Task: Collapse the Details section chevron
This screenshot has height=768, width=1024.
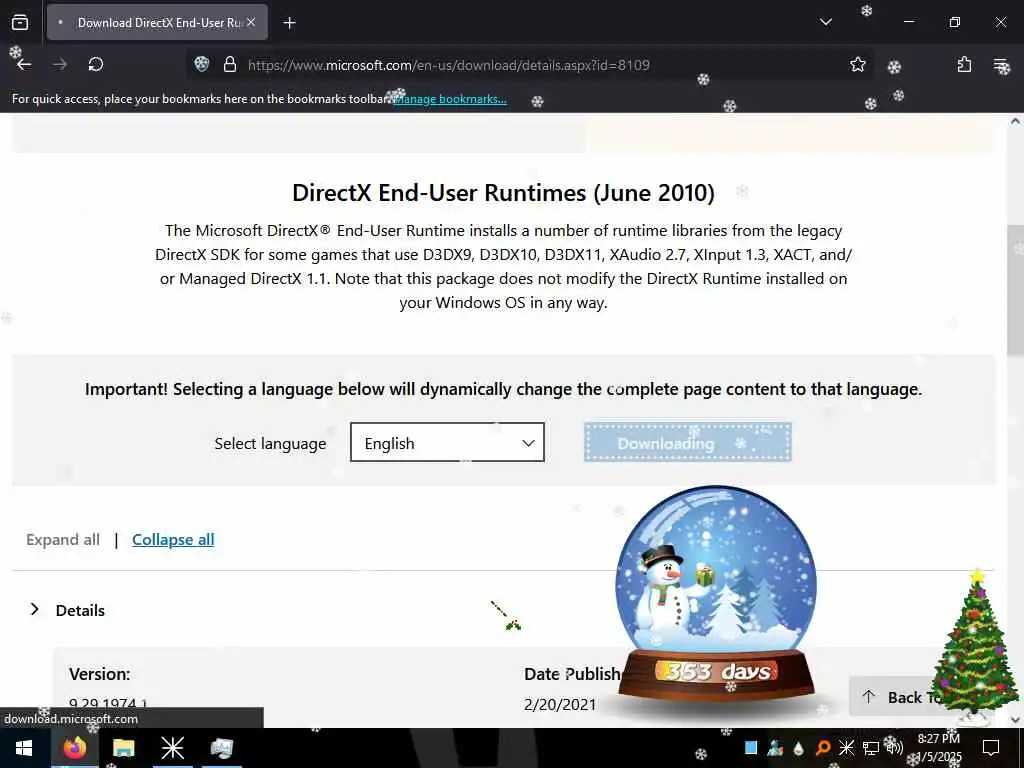Action: pyautogui.click(x=35, y=609)
